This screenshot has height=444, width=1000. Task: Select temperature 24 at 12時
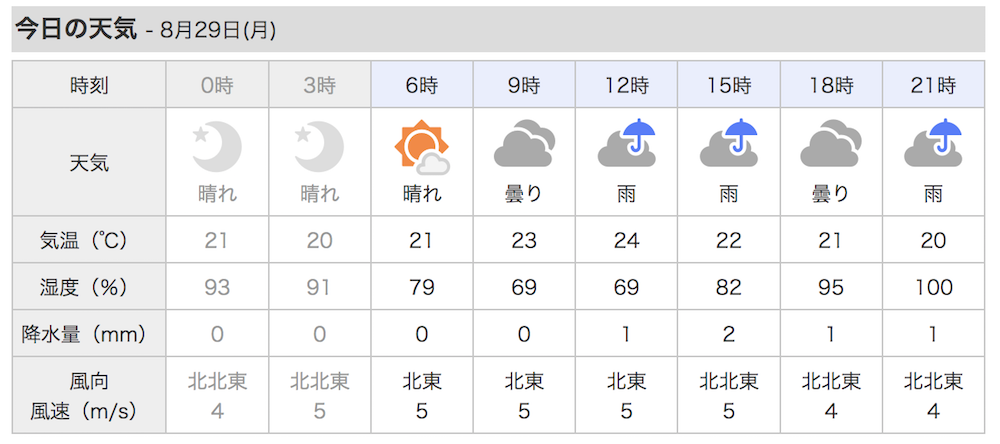(x=626, y=240)
